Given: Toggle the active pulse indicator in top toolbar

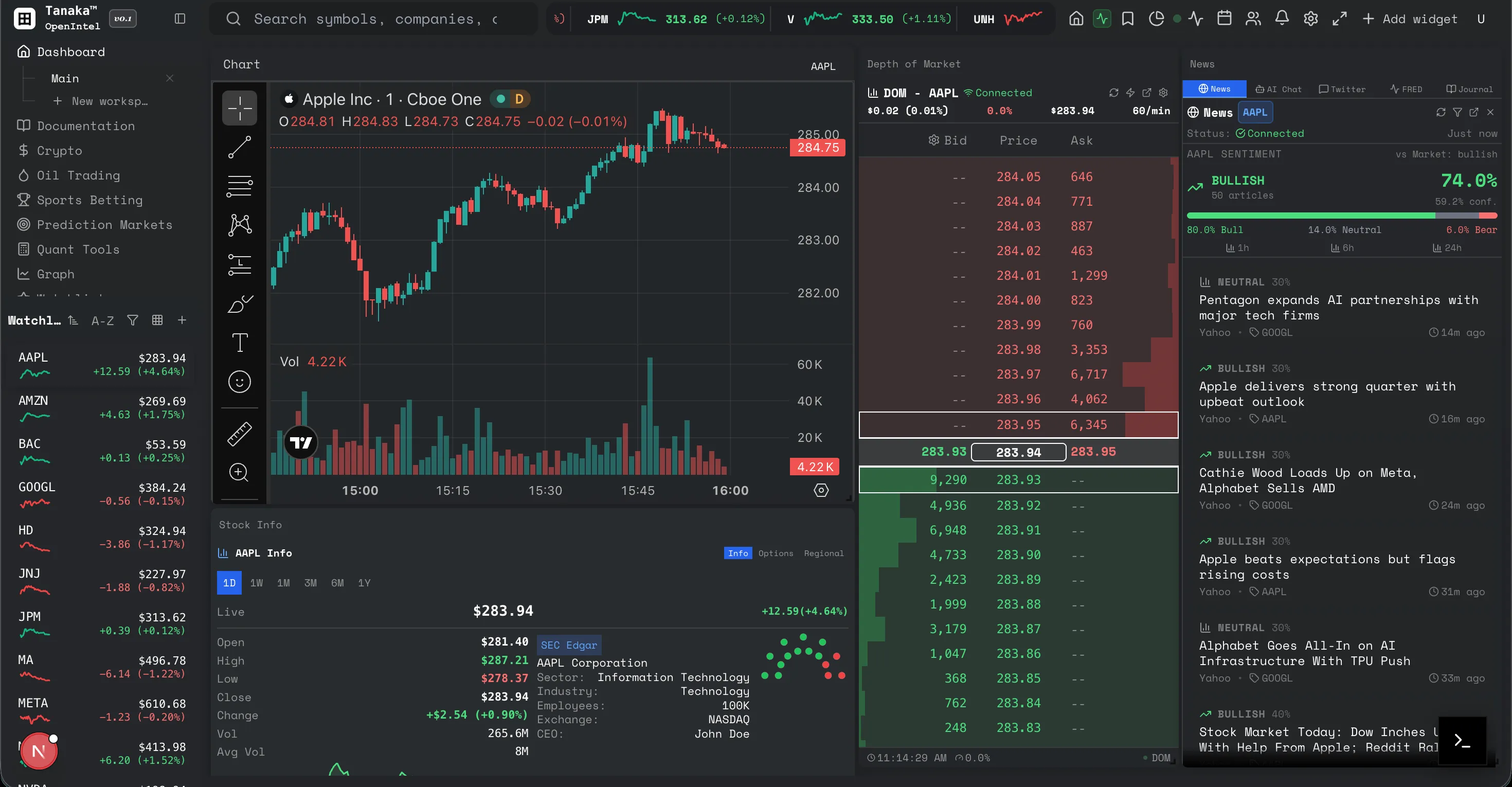Looking at the screenshot, I should (x=1102, y=19).
